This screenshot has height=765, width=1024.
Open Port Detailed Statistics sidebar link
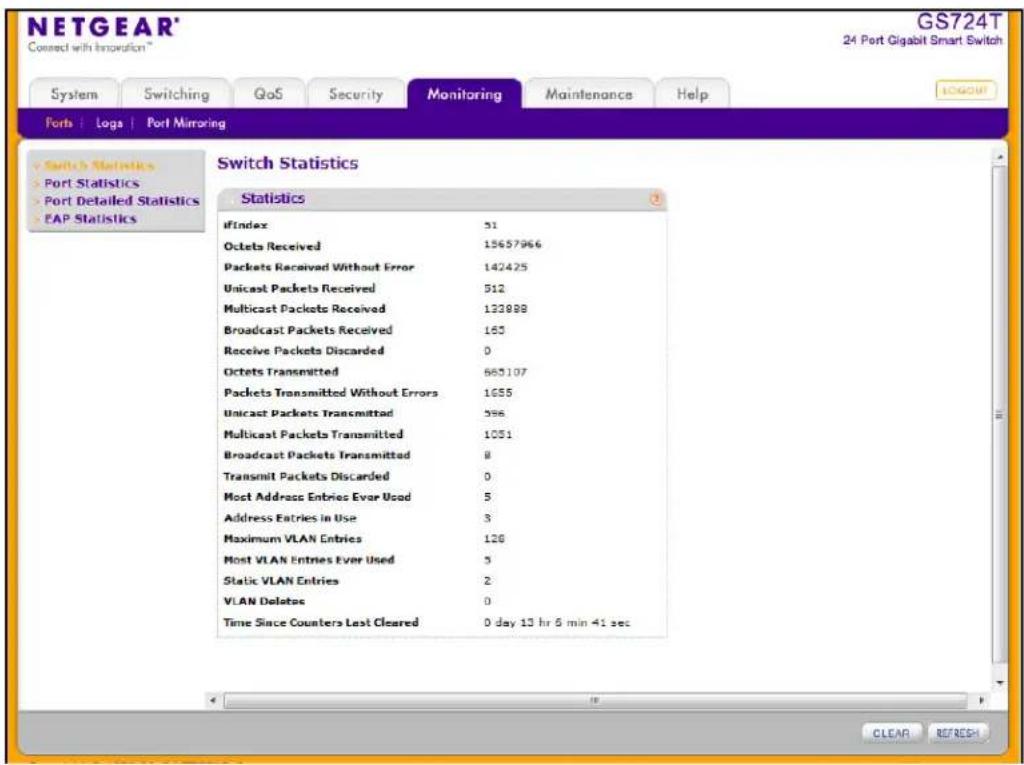click(x=121, y=201)
